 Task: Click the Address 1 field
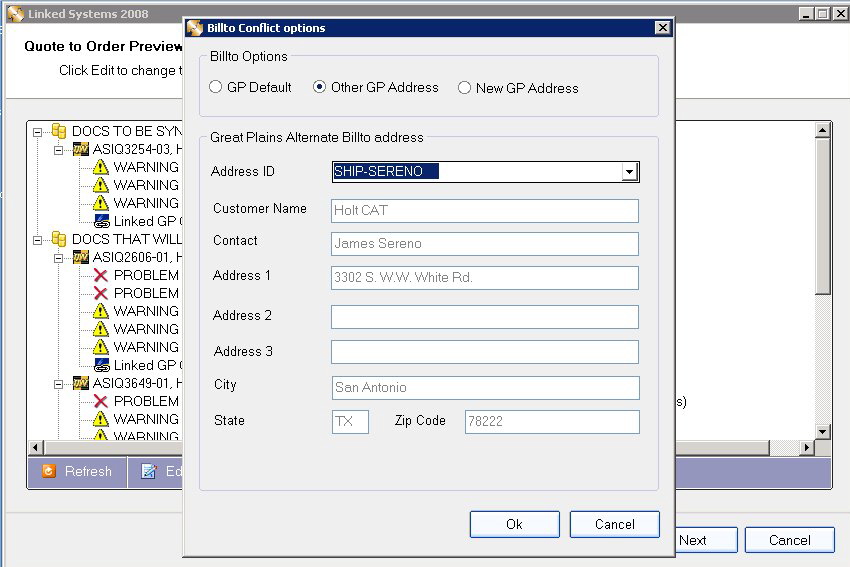485,278
